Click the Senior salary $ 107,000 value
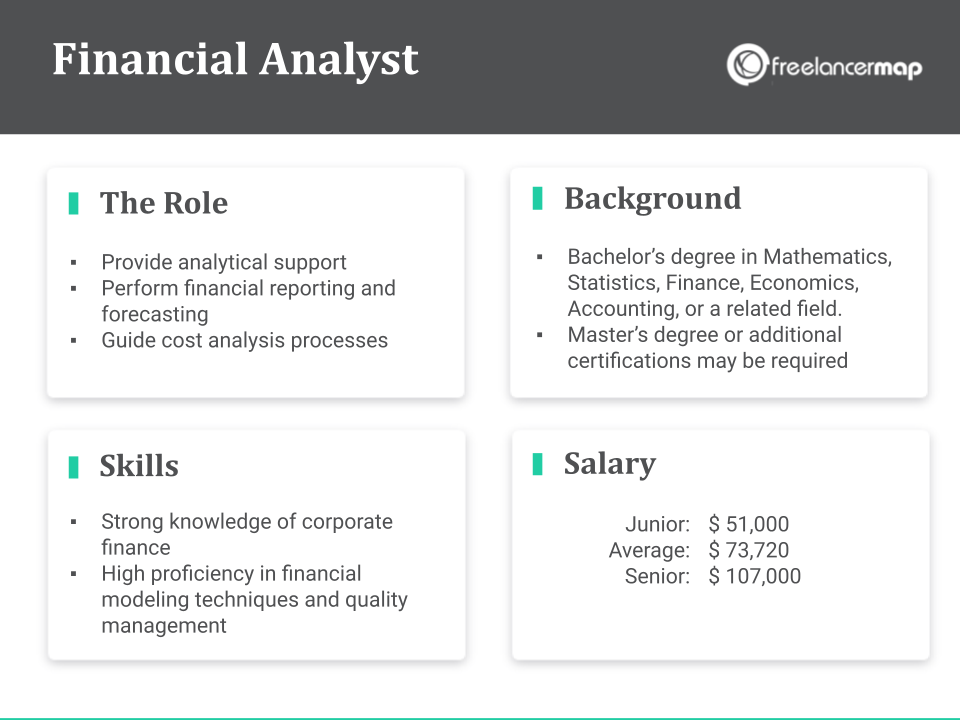Image resolution: width=960 pixels, height=720 pixels. (754, 576)
